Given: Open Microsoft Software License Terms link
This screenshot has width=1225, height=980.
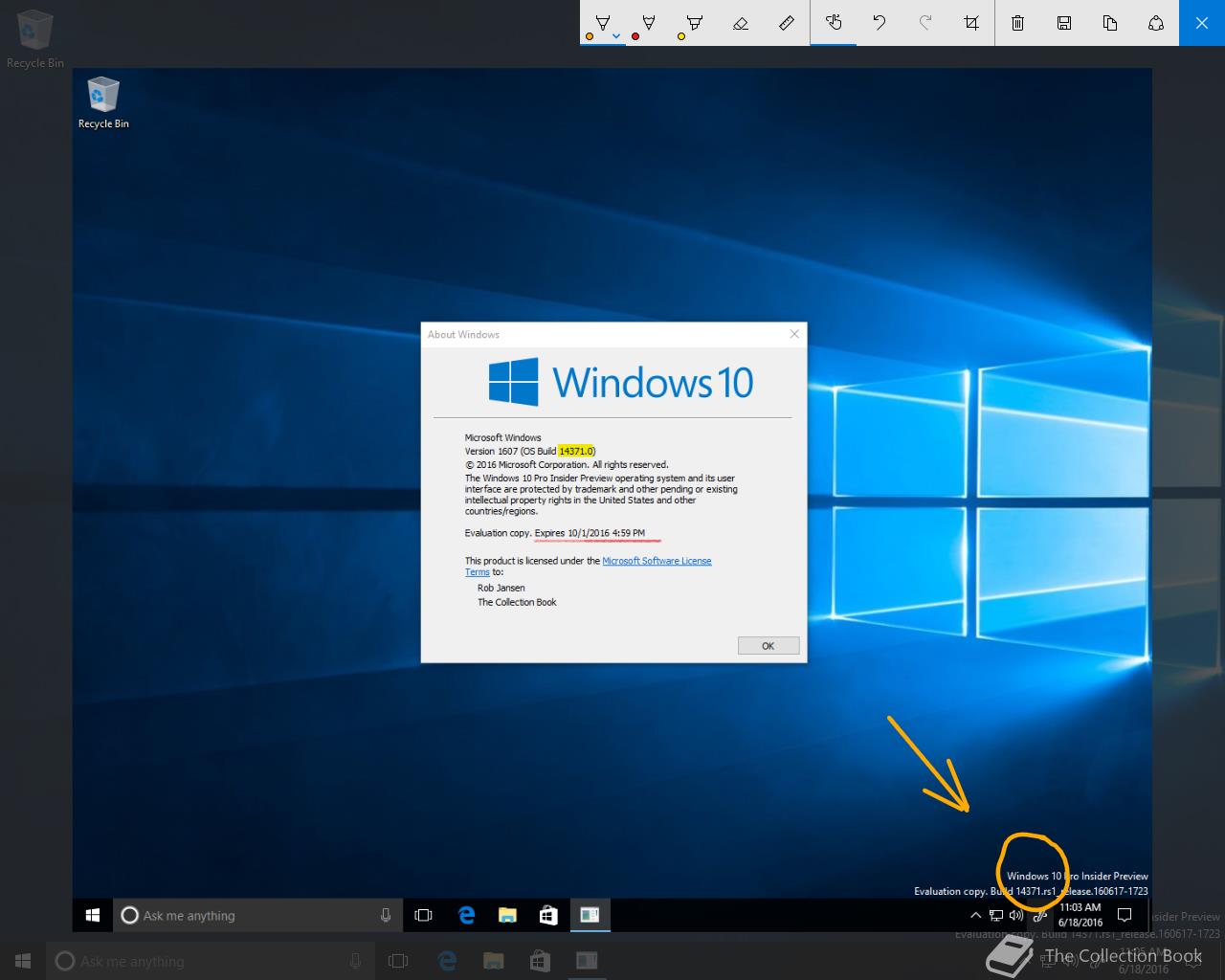Looking at the screenshot, I should 657,561.
